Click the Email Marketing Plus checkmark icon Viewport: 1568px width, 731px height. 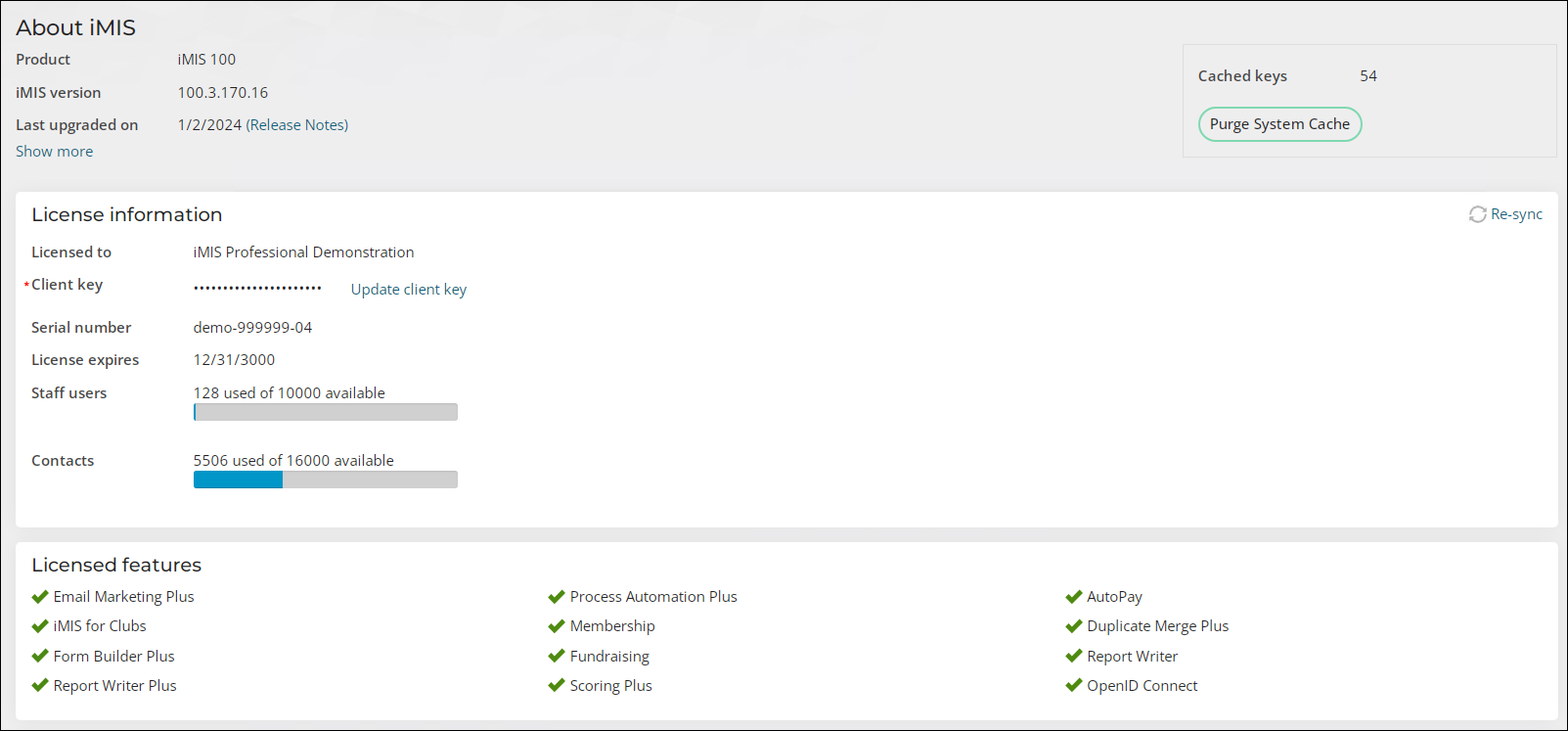tap(40, 597)
